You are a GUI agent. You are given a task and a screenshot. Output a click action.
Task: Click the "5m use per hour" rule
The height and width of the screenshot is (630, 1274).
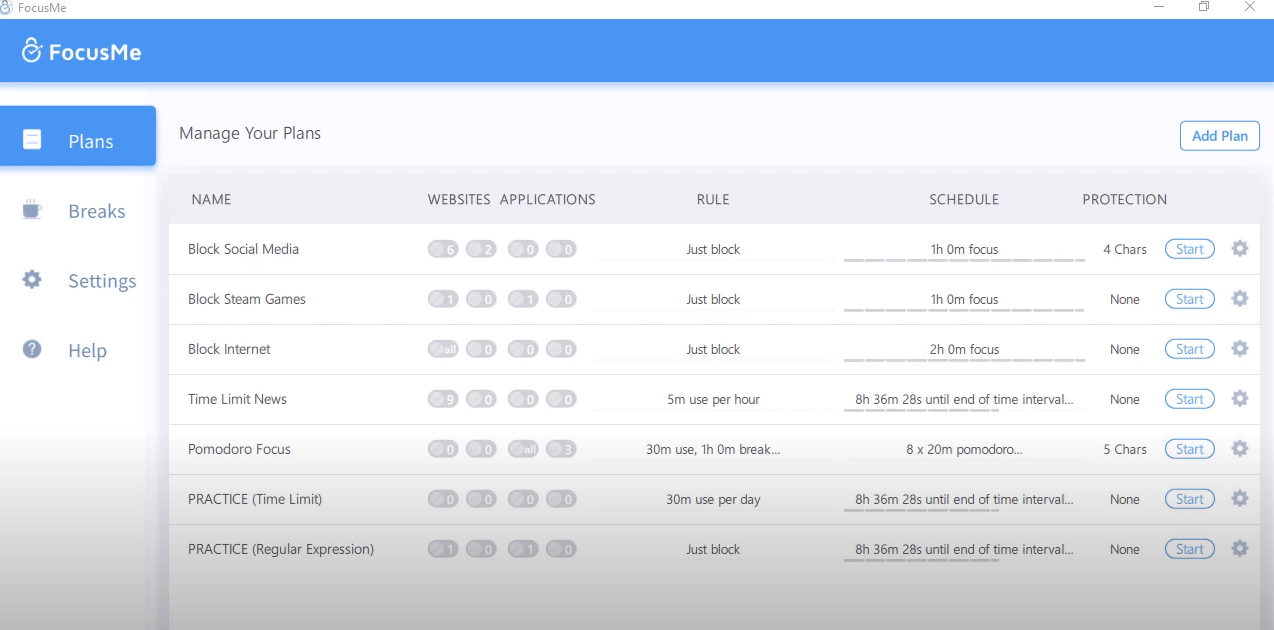click(713, 399)
